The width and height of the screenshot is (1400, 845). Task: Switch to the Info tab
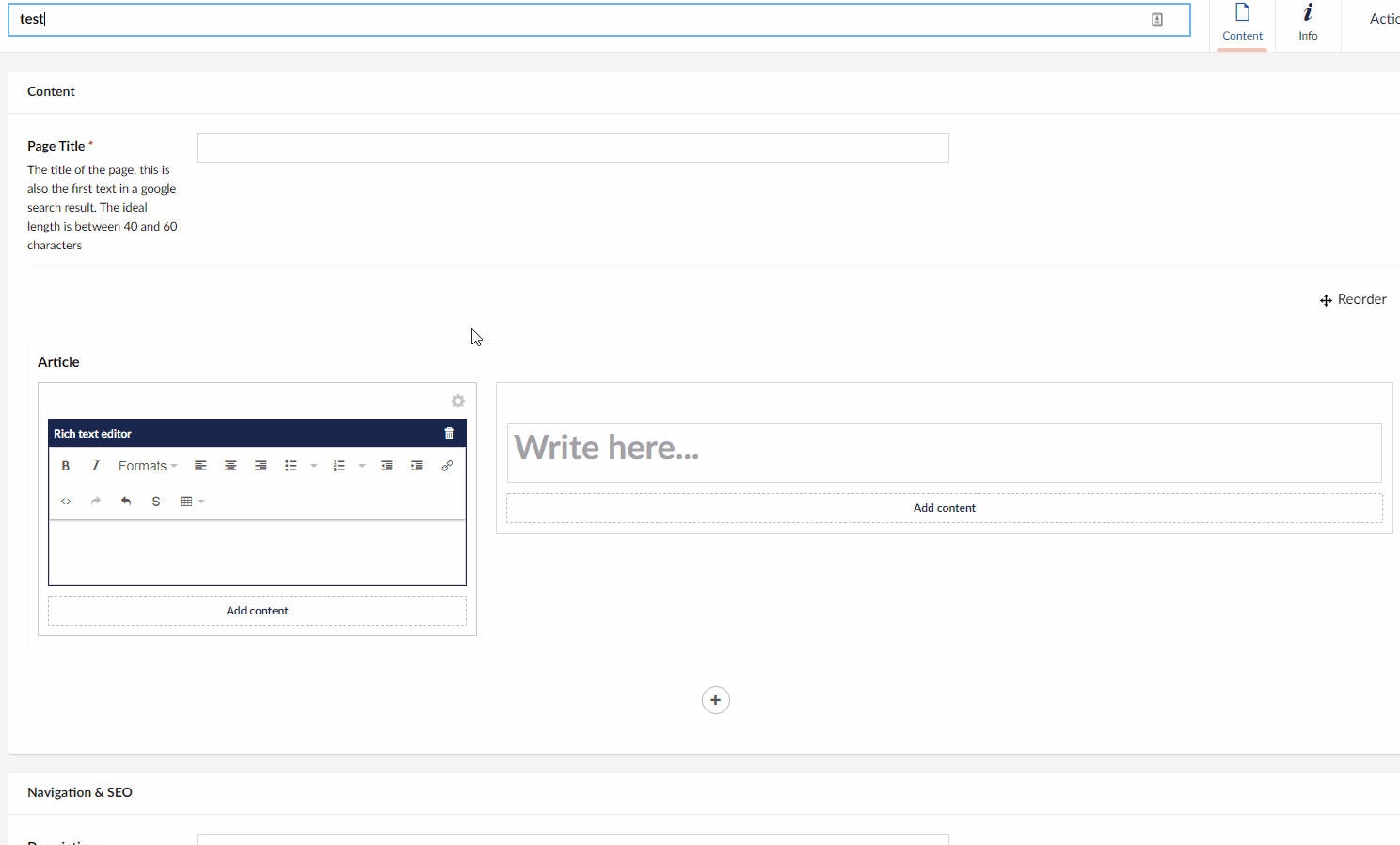(1308, 25)
